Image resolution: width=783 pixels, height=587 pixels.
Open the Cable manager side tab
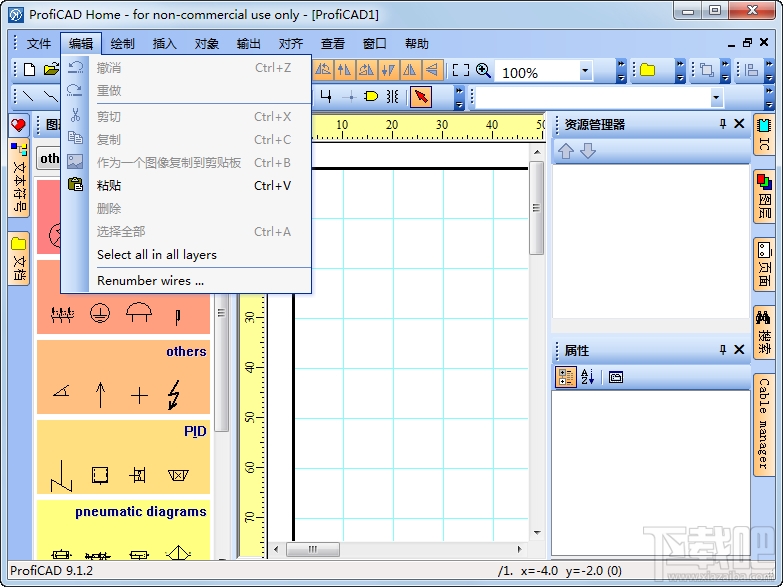764,425
